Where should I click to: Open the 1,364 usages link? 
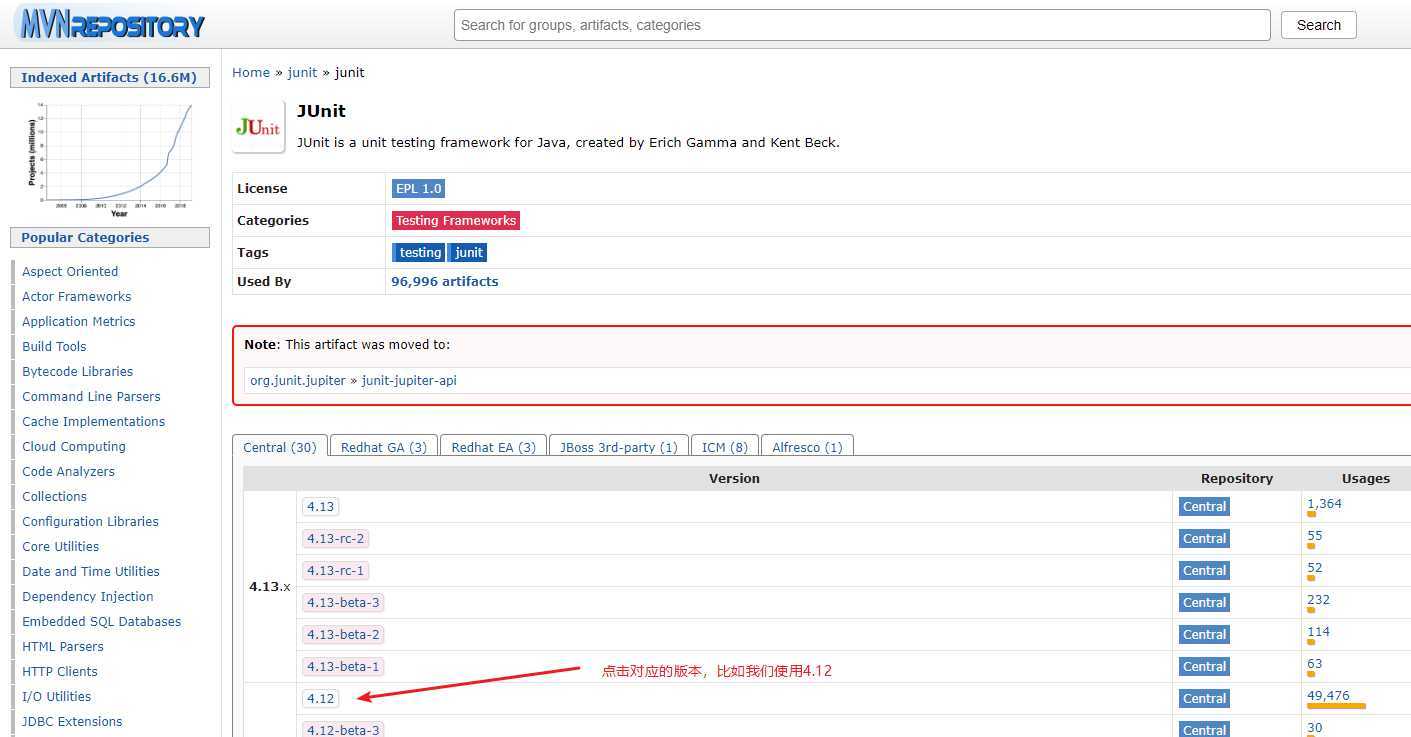coord(1324,503)
